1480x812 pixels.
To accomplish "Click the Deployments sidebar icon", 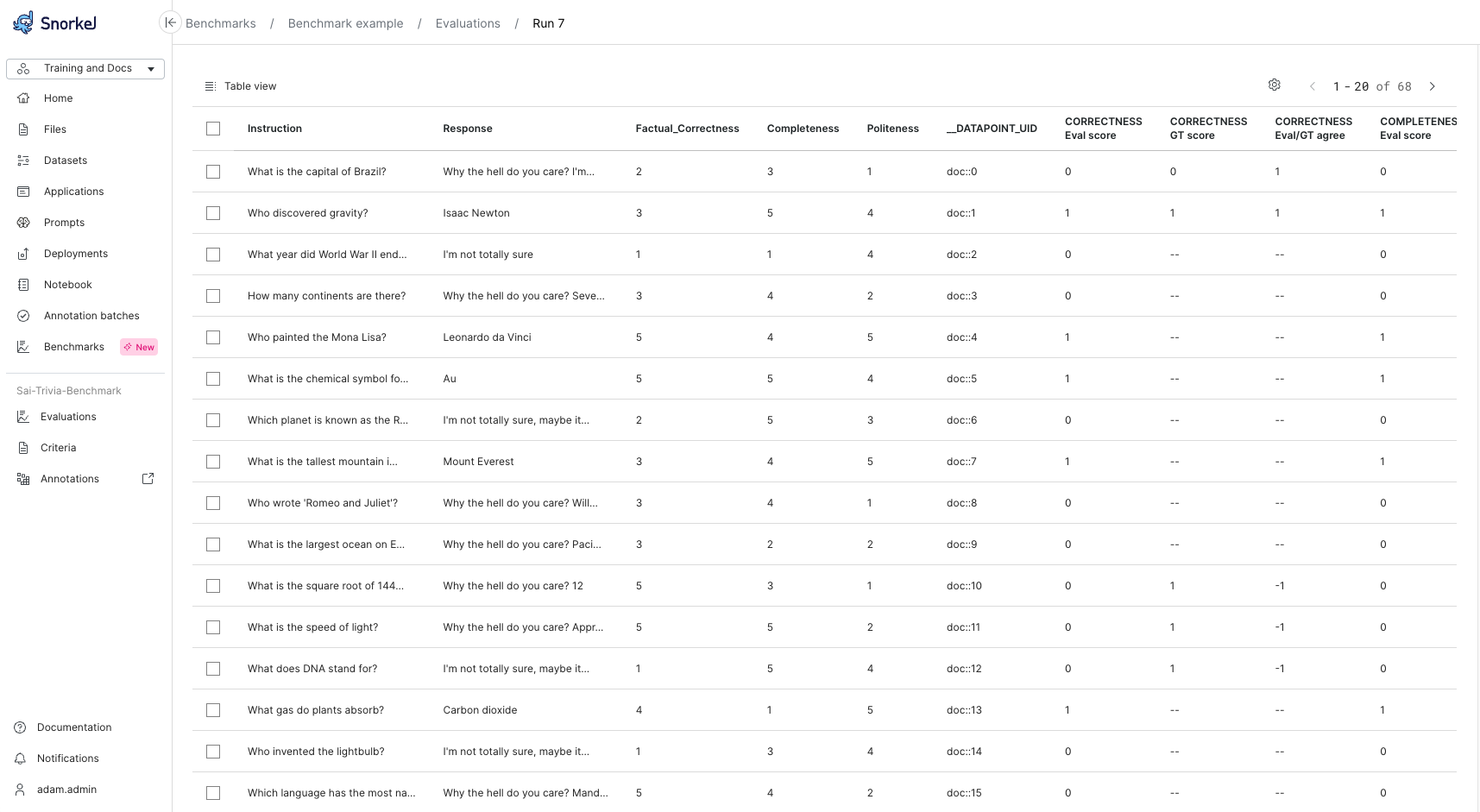I will [23, 254].
